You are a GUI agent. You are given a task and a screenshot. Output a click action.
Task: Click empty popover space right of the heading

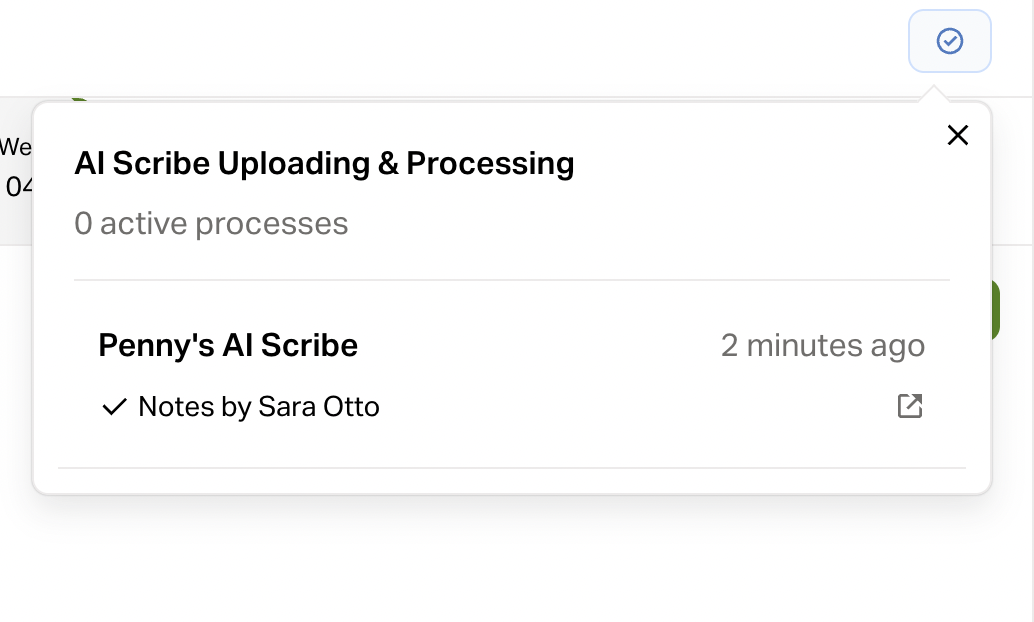click(x=760, y=165)
